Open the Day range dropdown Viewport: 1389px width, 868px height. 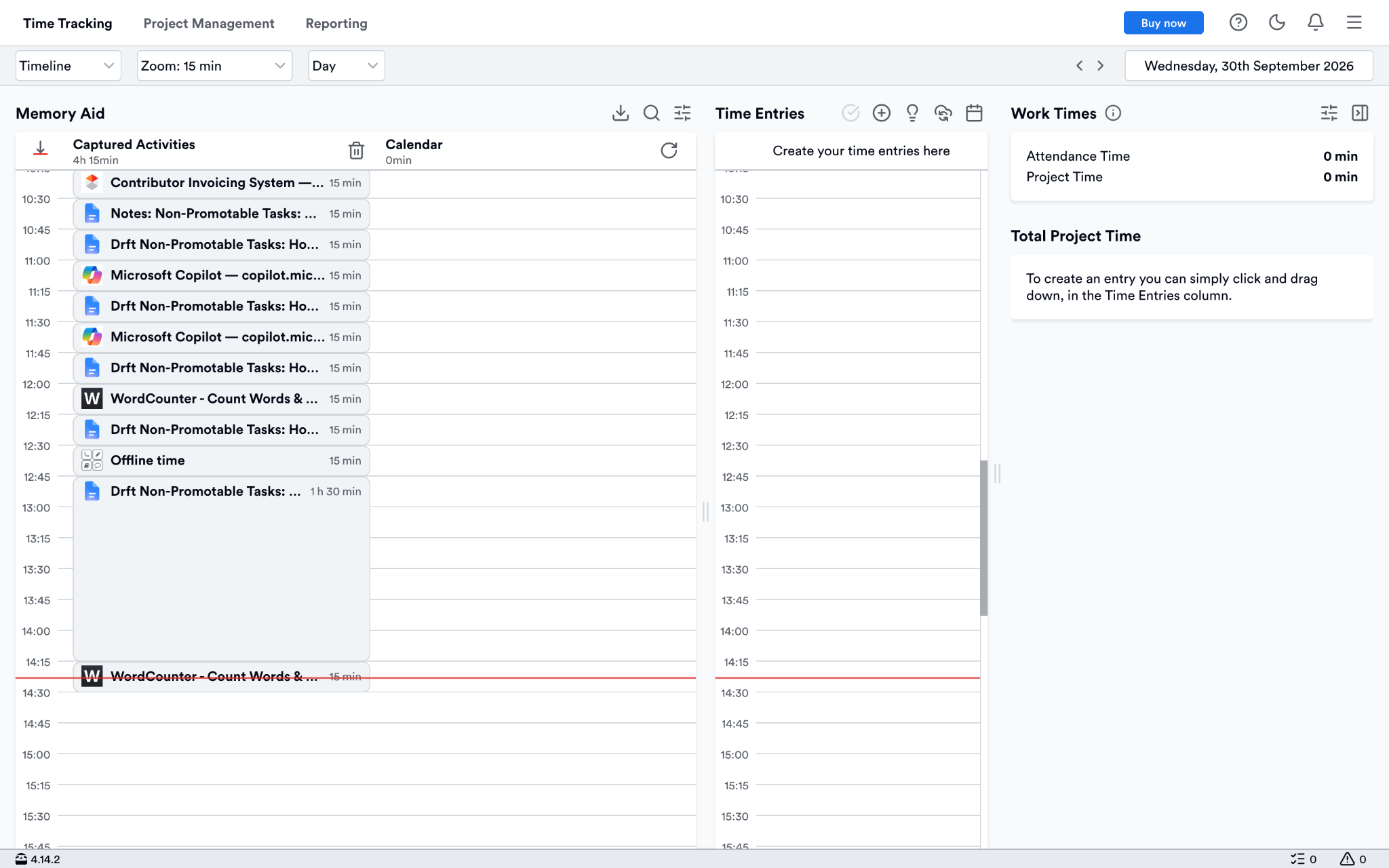[346, 66]
